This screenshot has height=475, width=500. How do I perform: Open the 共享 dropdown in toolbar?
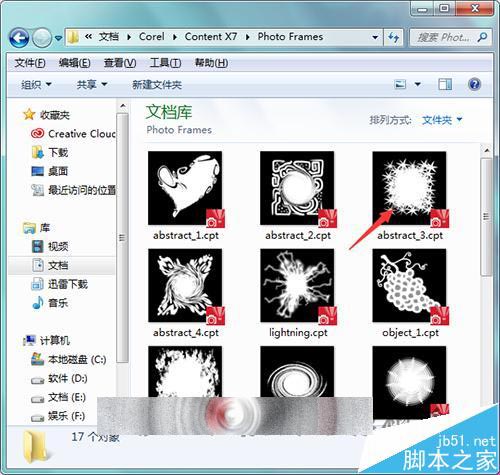pyautogui.click(x=92, y=84)
